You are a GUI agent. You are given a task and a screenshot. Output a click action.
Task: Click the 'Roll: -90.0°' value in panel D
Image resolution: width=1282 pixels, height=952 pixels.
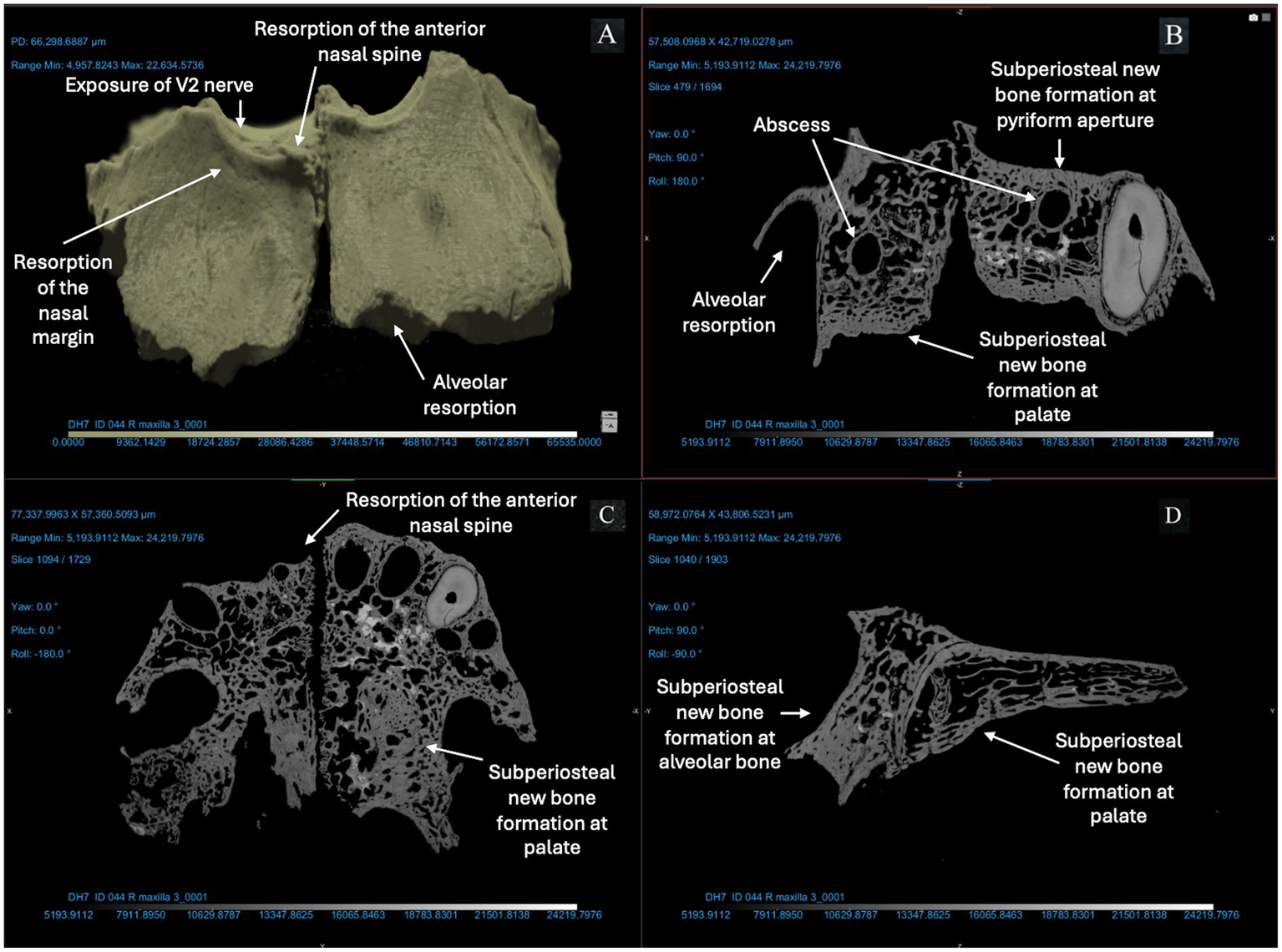675,654
